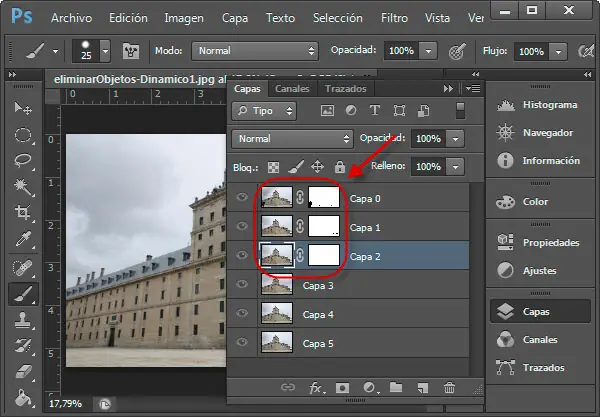The image size is (600, 417).
Task: Activate the Crop tool
Action: pos(23,212)
